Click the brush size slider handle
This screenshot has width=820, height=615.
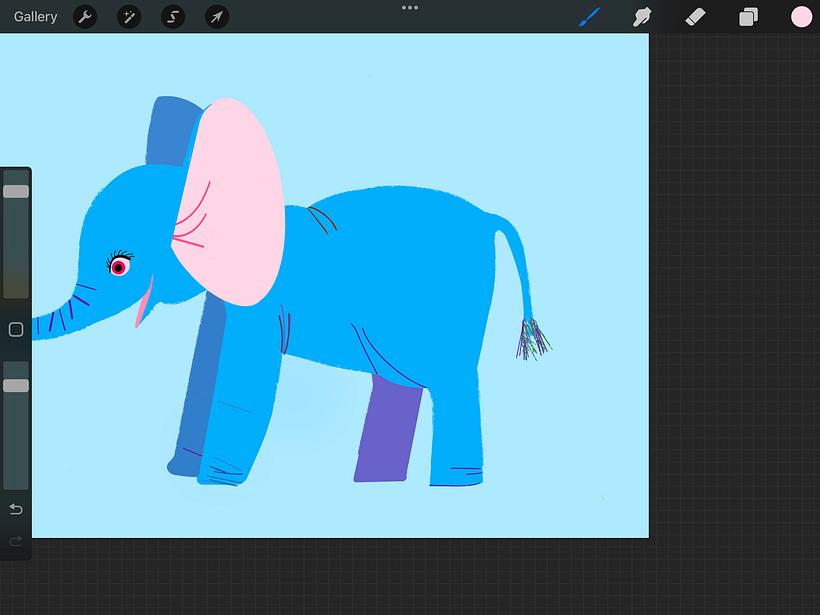(16, 191)
